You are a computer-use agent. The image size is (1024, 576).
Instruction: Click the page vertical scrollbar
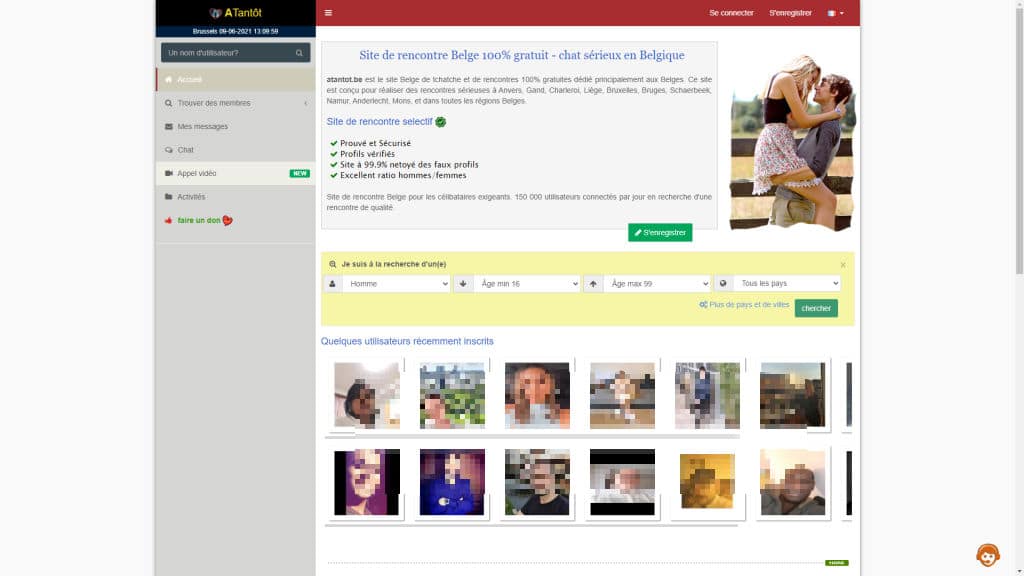(1019, 140)
